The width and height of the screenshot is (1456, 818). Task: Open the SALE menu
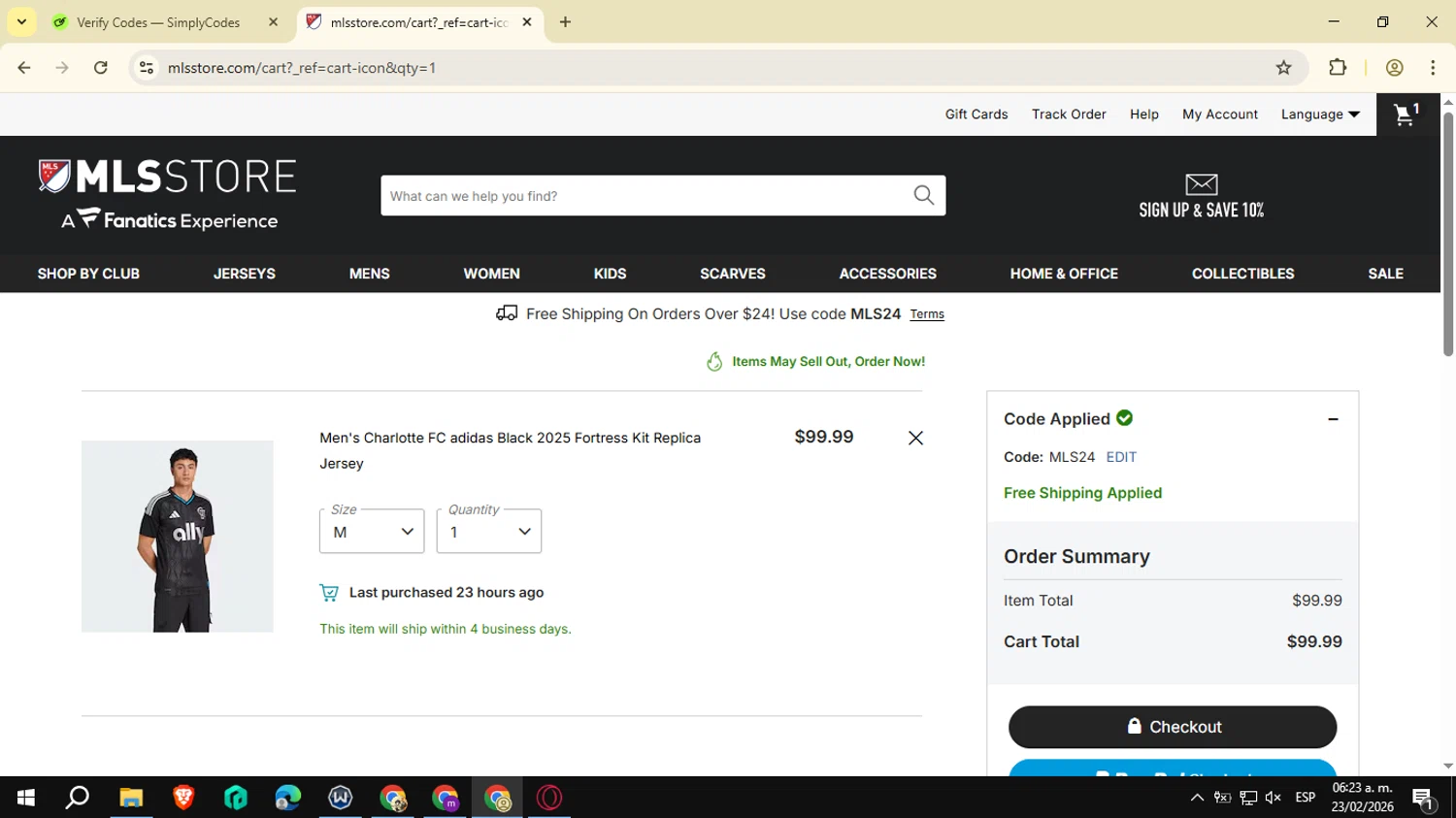(x=1386, y=274)
